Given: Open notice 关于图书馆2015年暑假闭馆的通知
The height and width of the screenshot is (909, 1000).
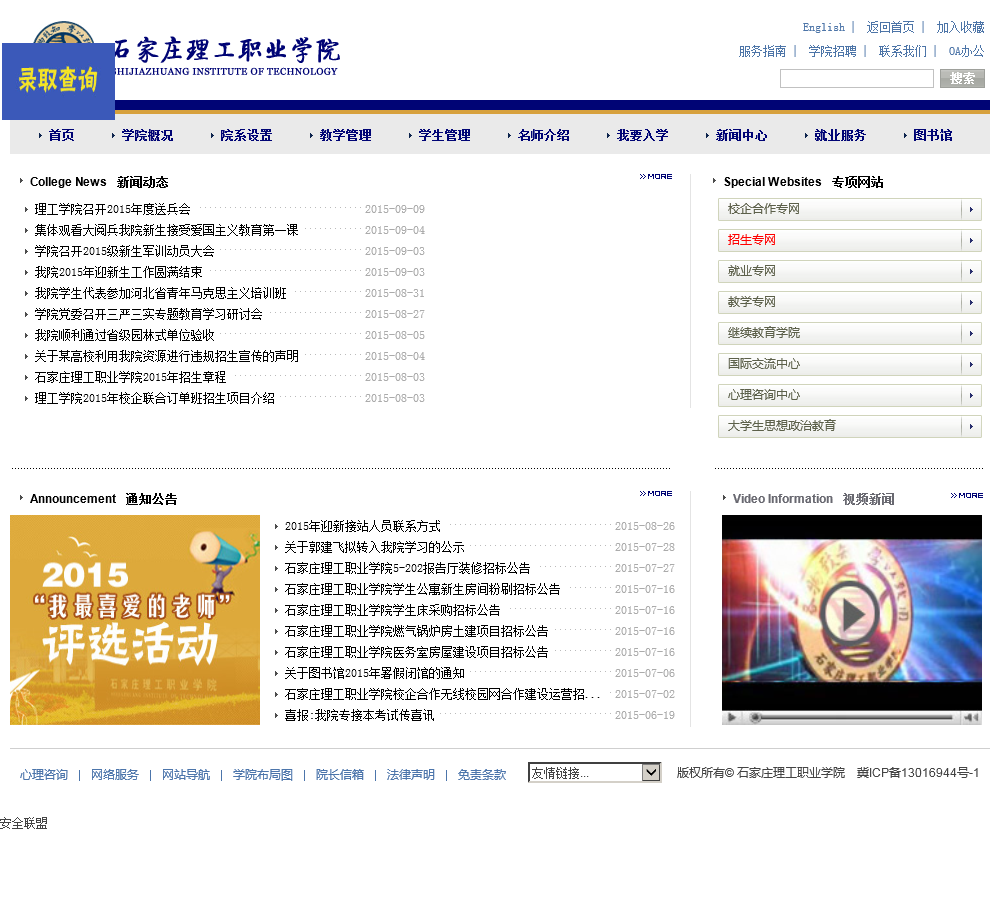Looking at the screenshot, I should click(374, 674).
